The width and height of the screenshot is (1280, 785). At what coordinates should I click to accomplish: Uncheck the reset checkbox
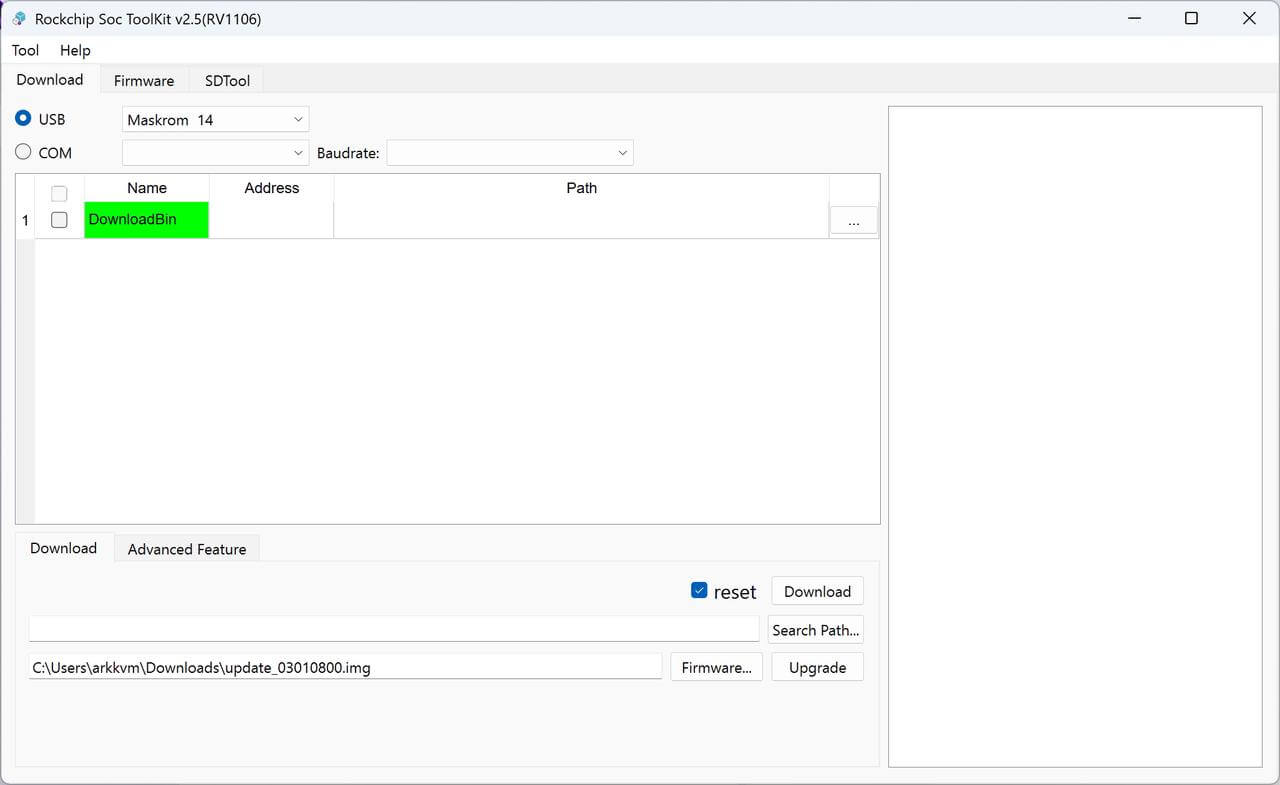tap(699, 590)
